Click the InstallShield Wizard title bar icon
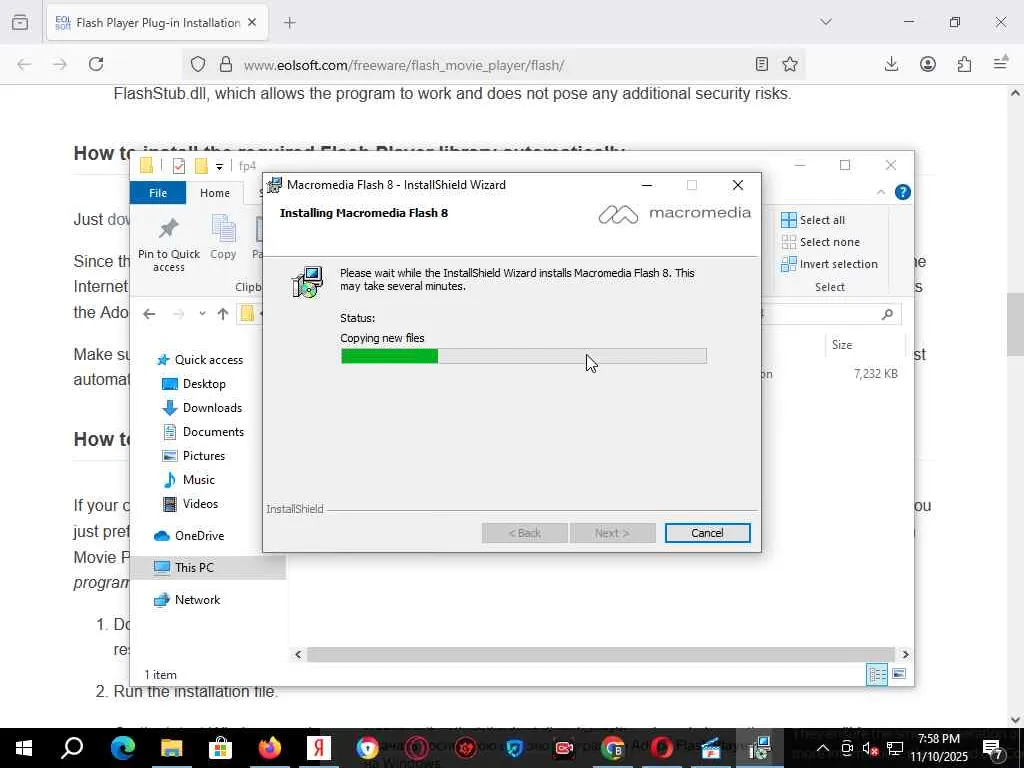 pyautogui.click(x=275, y=185)
